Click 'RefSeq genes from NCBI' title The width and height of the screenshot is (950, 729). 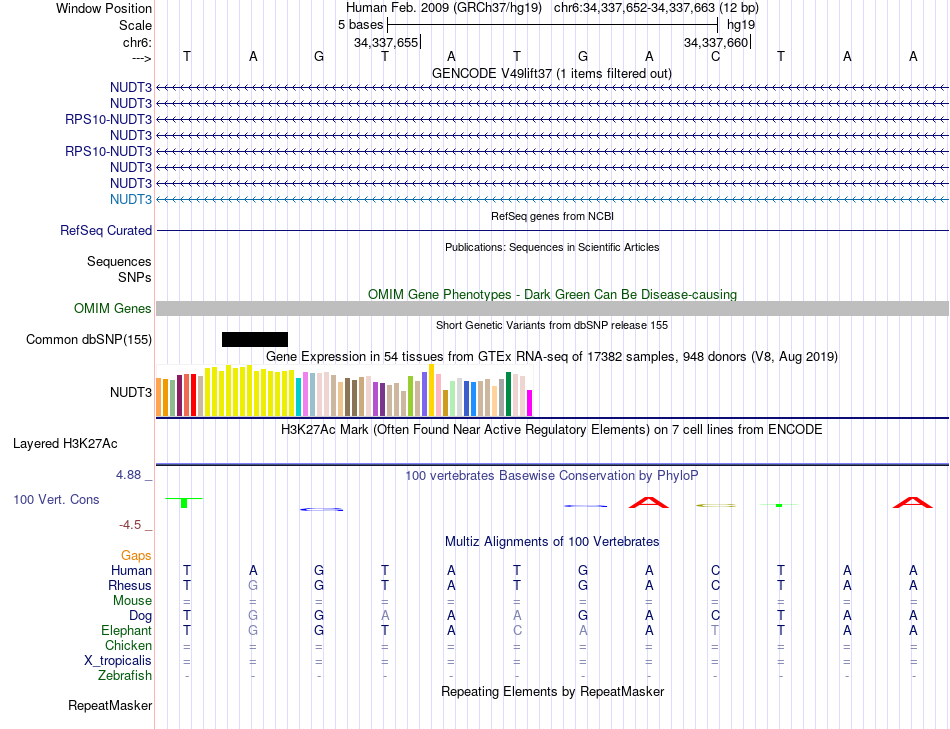click(x=552, y=216)
